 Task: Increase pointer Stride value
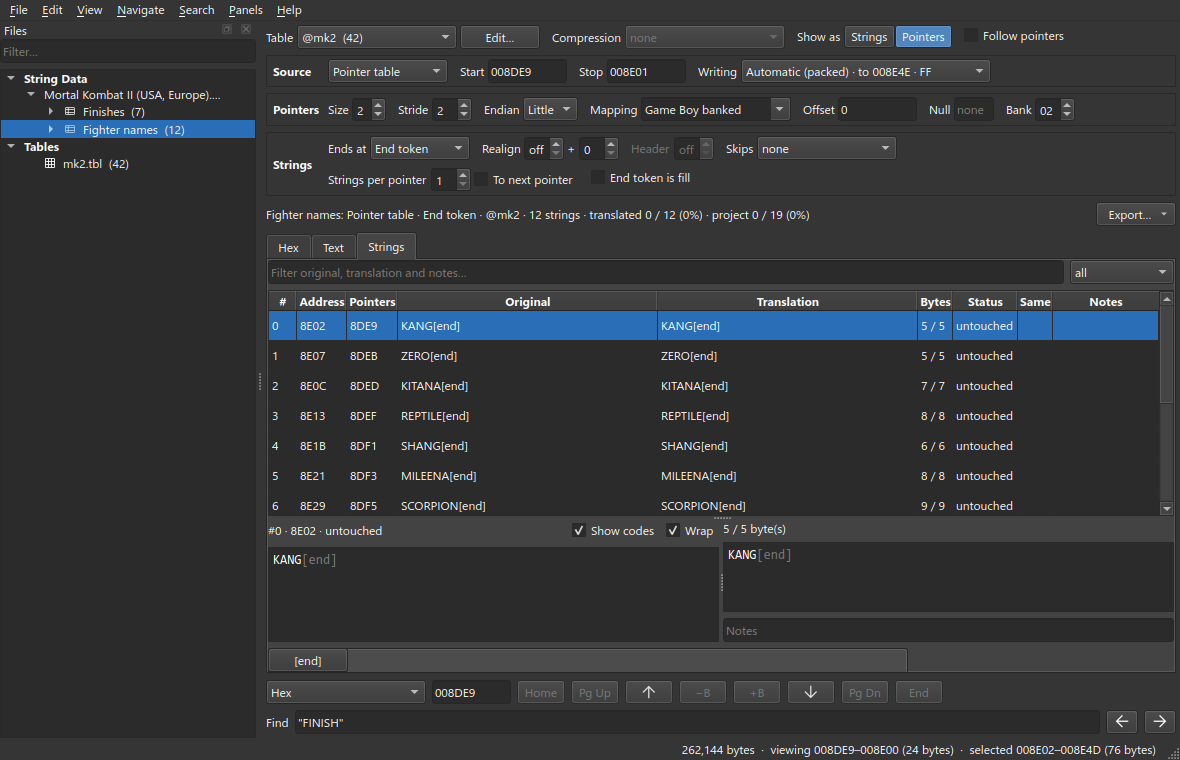(x=464, y=105)
